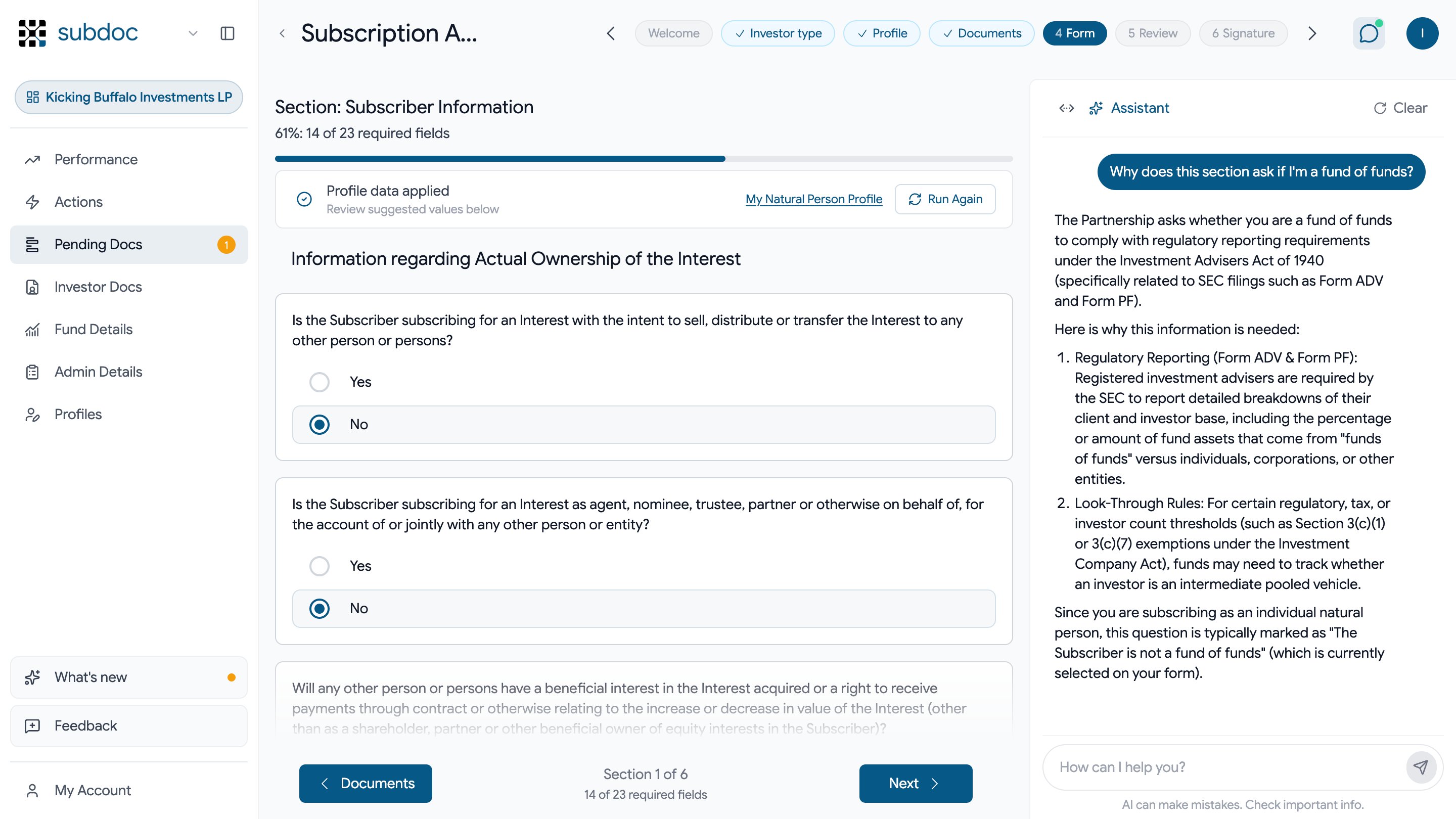Jump to the 5 Review step
Image resolution: width=1456 pixels, height=819 pixels.
(x=1153, y=33)
